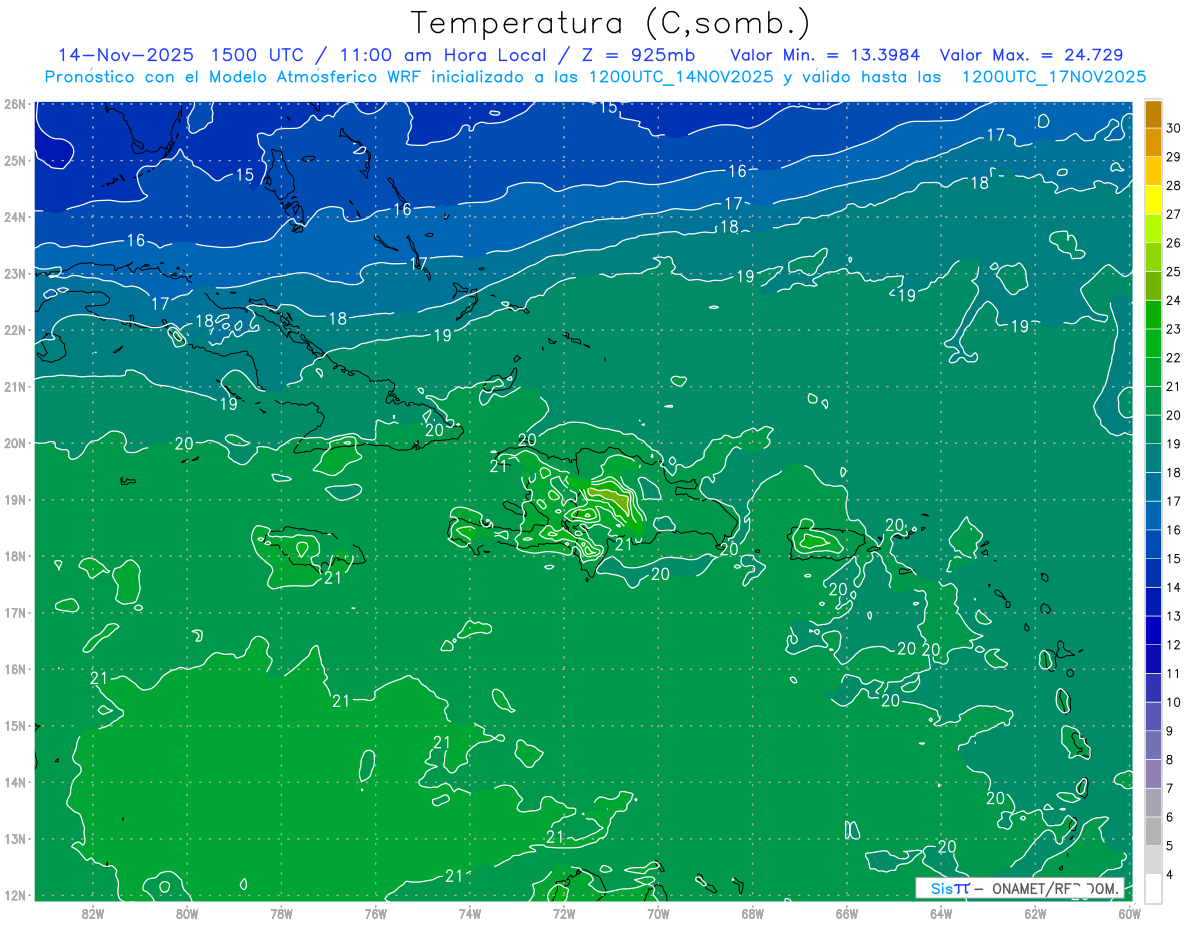Click the longitude axis label "74W"
1200x927 pixels.
click(469, 913)
